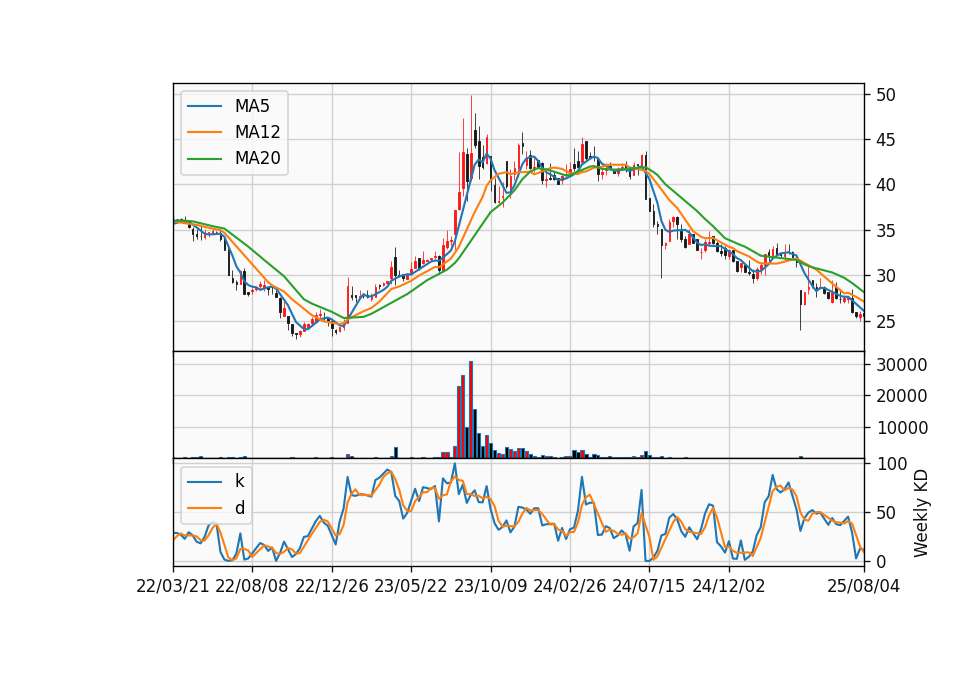Screen dimensions: 960x690
Task: Click the k legend label
Action: point(239,481)
